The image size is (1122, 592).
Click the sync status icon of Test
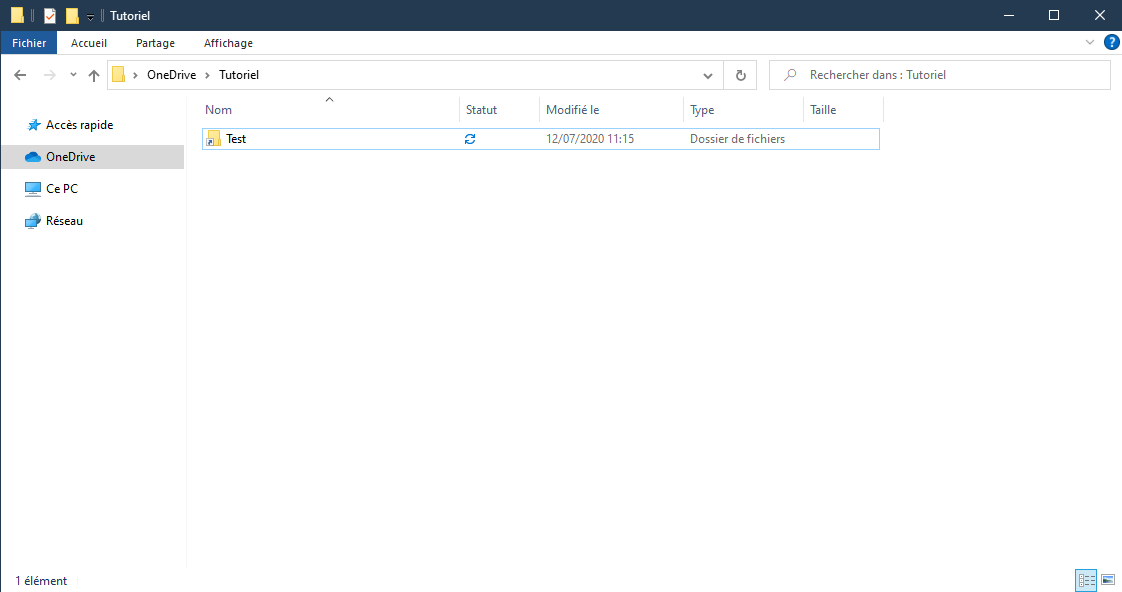(470, 139)
